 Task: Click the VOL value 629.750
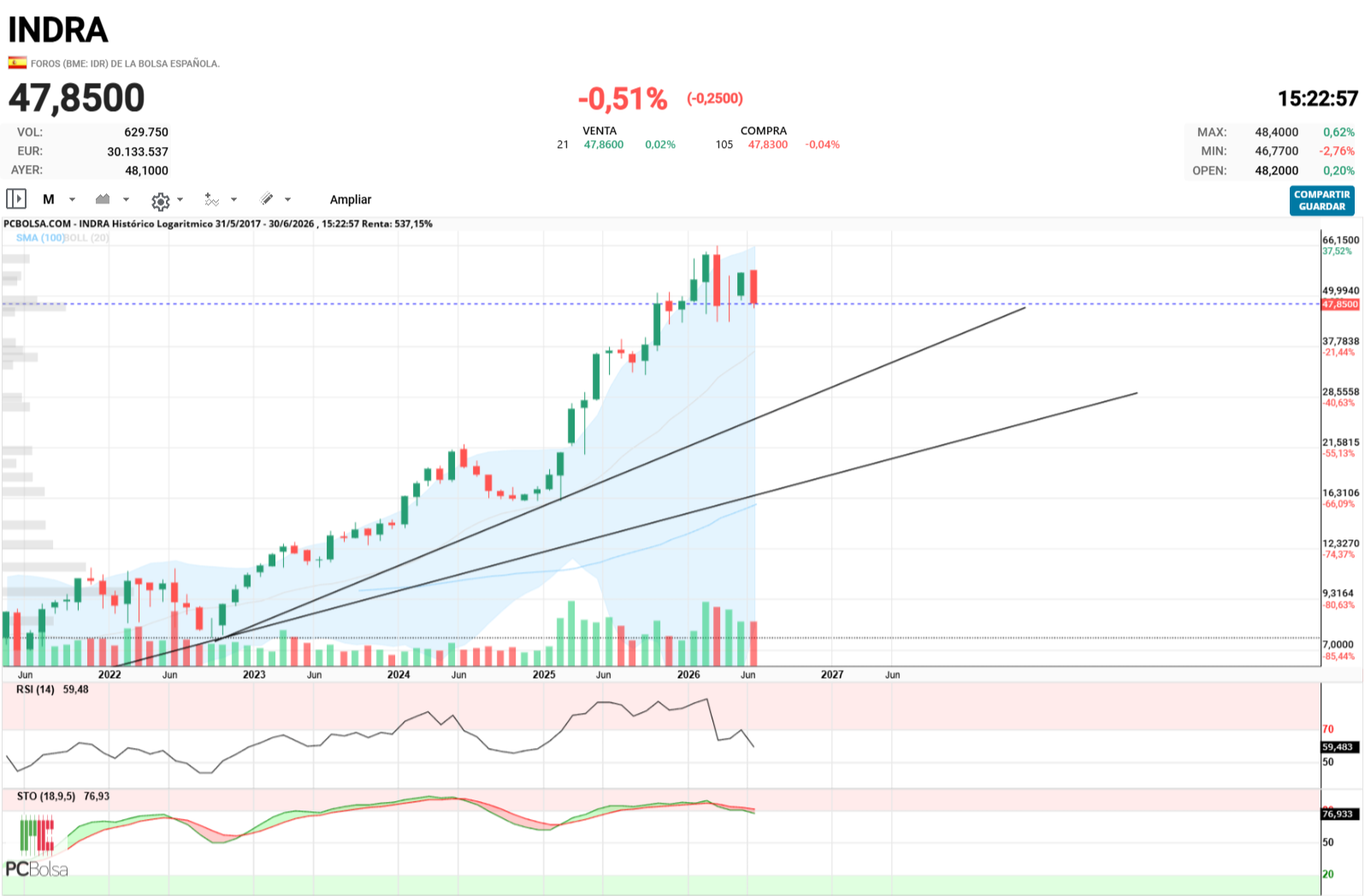(146, 132)
